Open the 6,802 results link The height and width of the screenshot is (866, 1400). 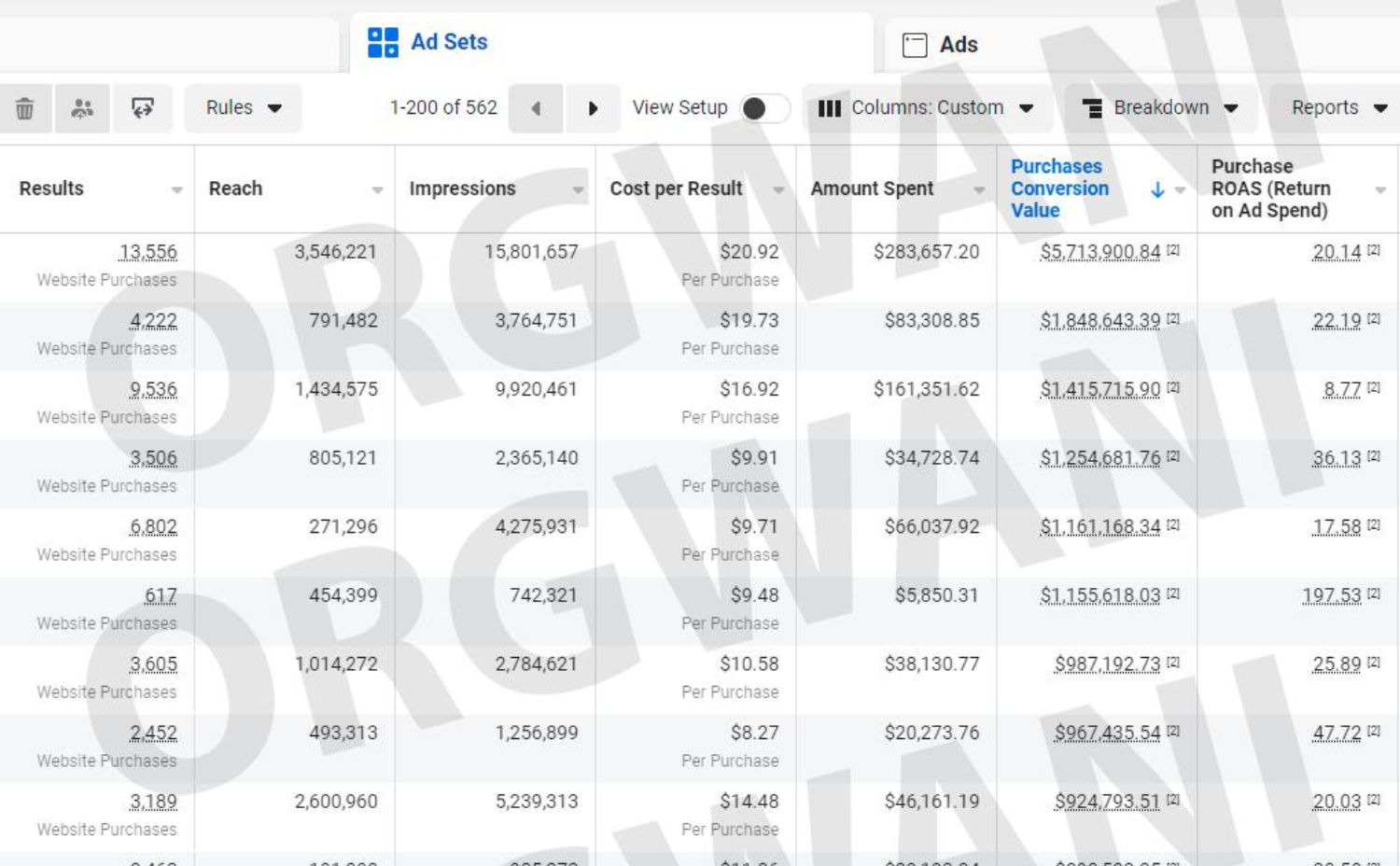(153, 527)
